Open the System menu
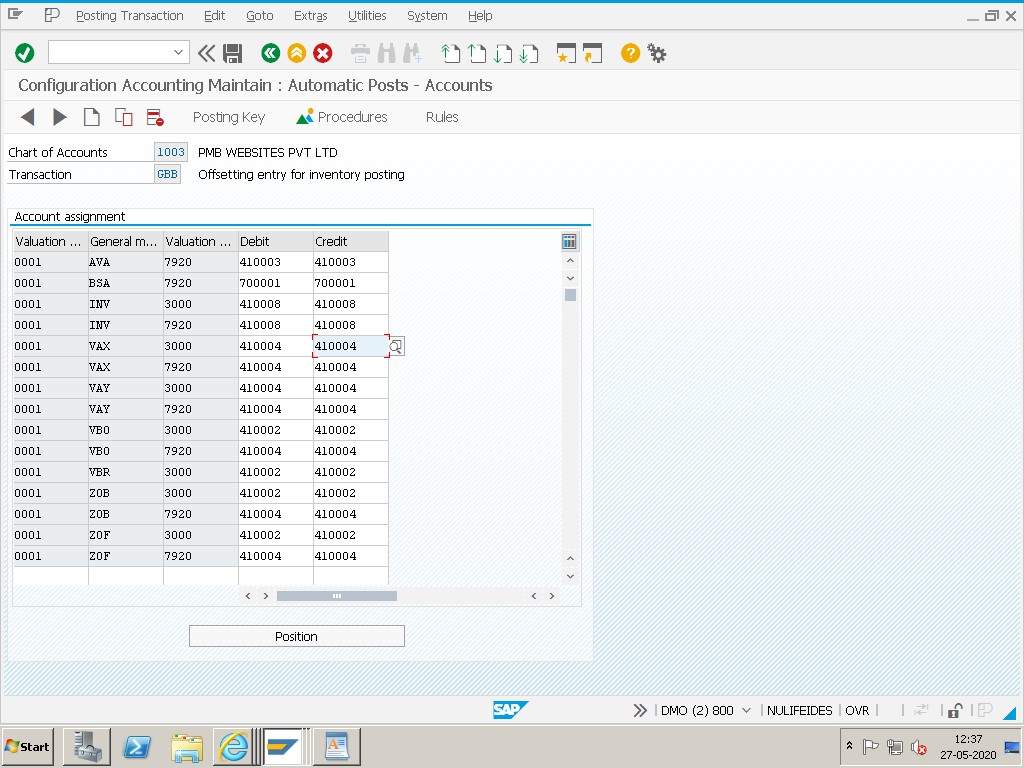Image resolution: width=1024 pixels, height=768 pixels. coord(427,16)
